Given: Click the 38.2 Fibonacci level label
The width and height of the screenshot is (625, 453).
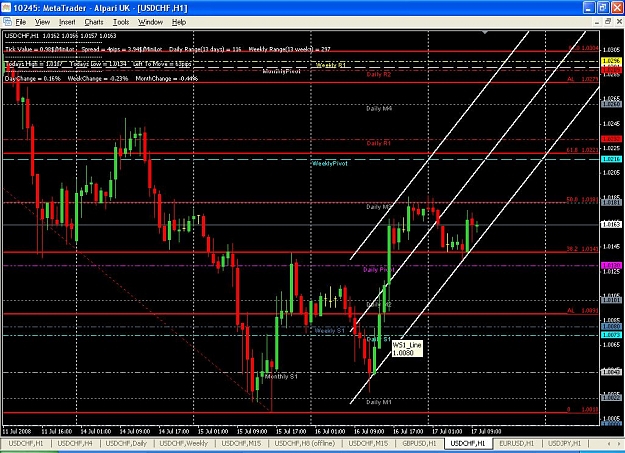Looking at the screenshot, I should coord(582,249).
